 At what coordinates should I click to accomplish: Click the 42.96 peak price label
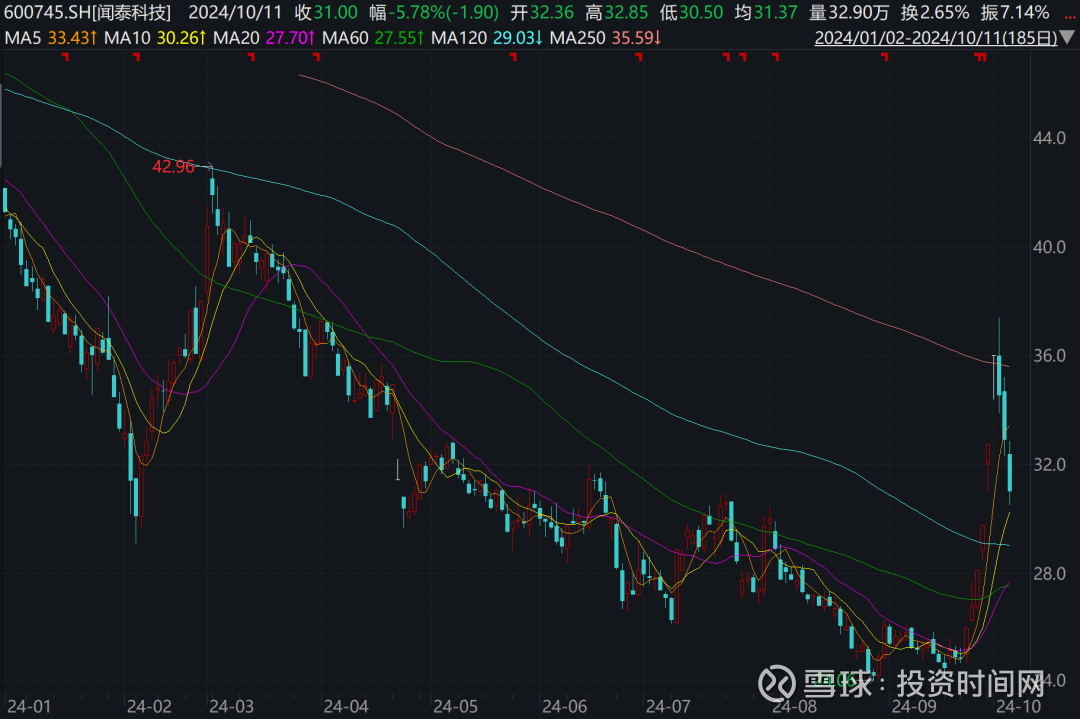tap(172, 166)
